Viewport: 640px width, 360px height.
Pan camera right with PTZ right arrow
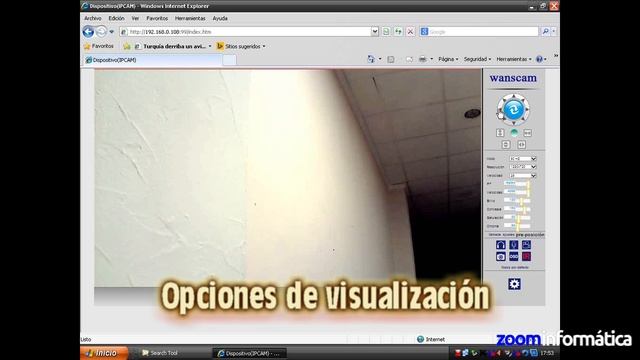point(527,109)
